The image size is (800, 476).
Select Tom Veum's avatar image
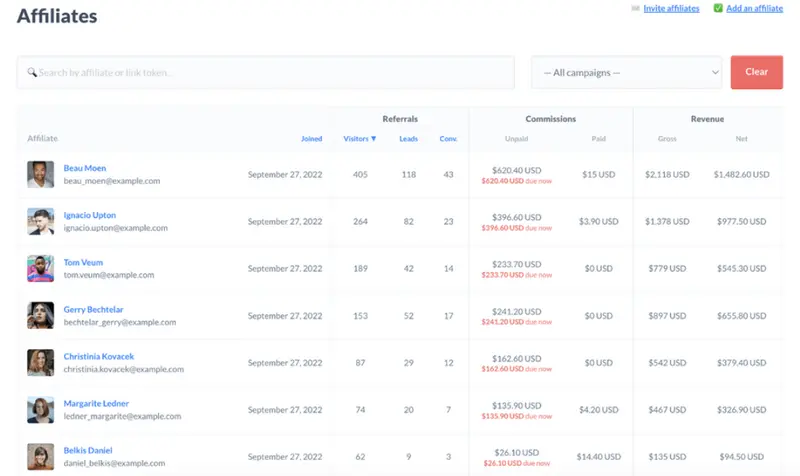[x=40, y=268]
